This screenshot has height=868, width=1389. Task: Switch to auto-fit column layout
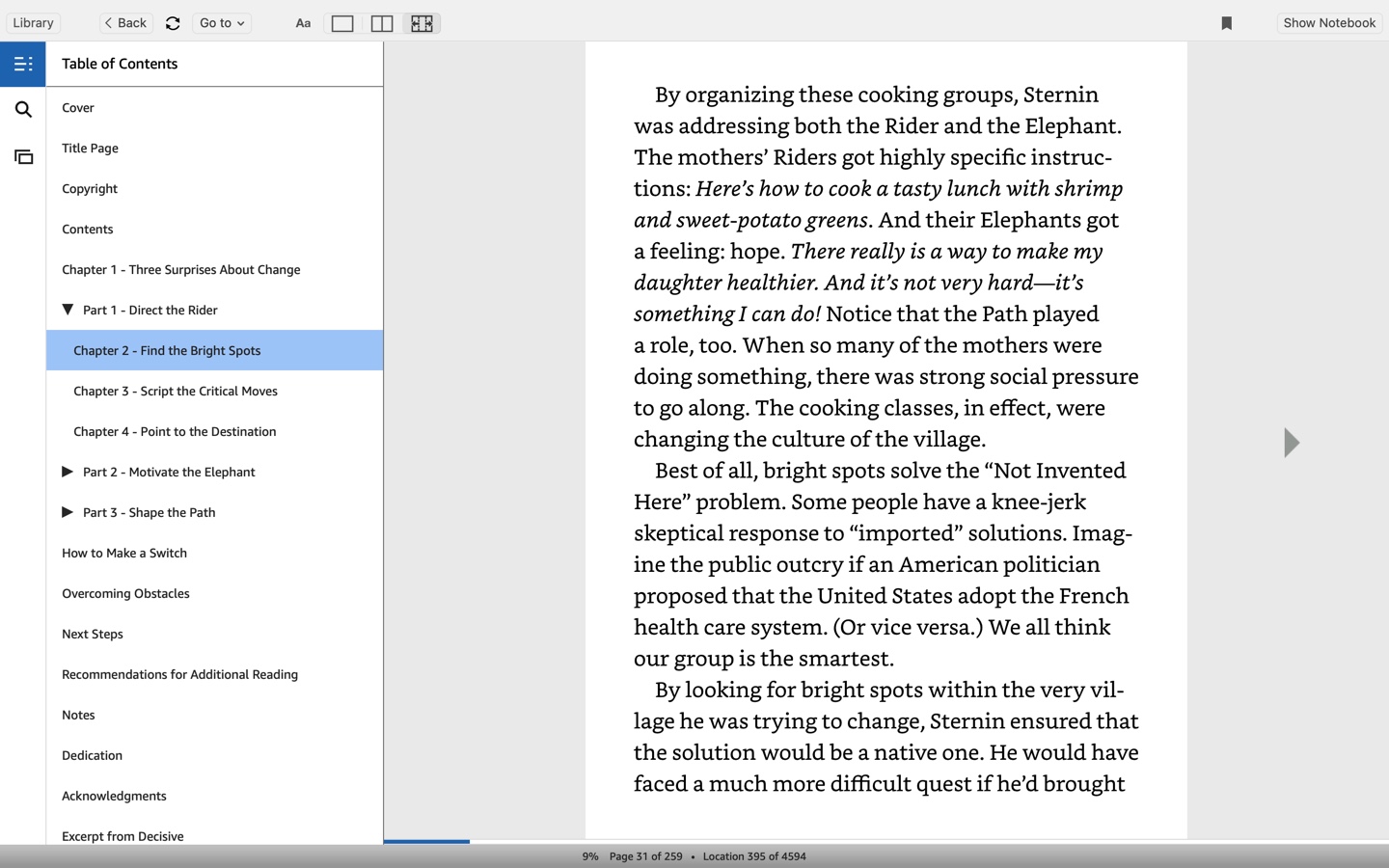point(422,23)
